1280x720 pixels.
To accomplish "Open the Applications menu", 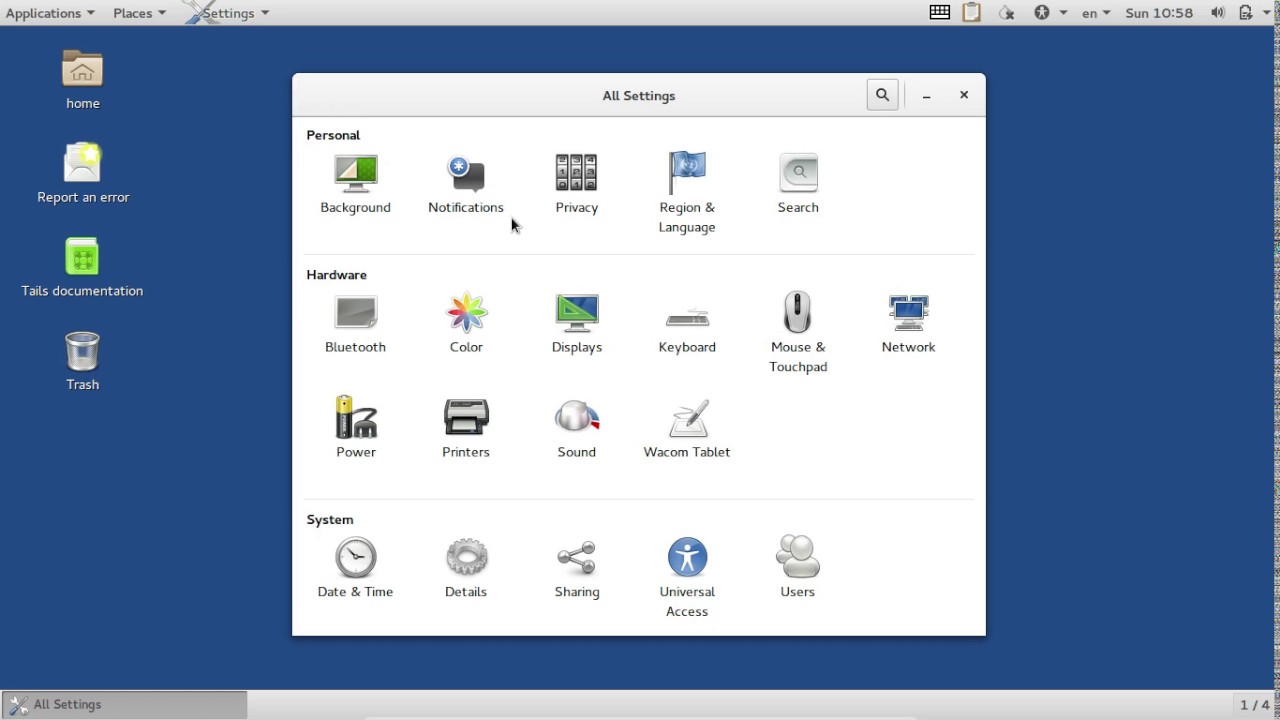I will [x=50, y=13].
